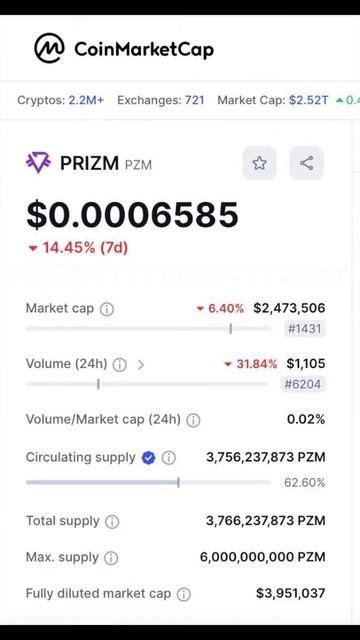Add PRIZM to watchlist with star icon
Image resolution: width=360 pixels, height=640 pixels.
click(260, 163)
